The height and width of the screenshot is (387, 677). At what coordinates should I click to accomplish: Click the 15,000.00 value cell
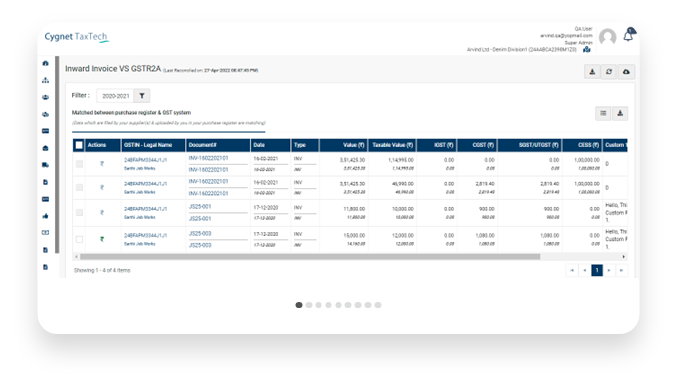point(354,236)
